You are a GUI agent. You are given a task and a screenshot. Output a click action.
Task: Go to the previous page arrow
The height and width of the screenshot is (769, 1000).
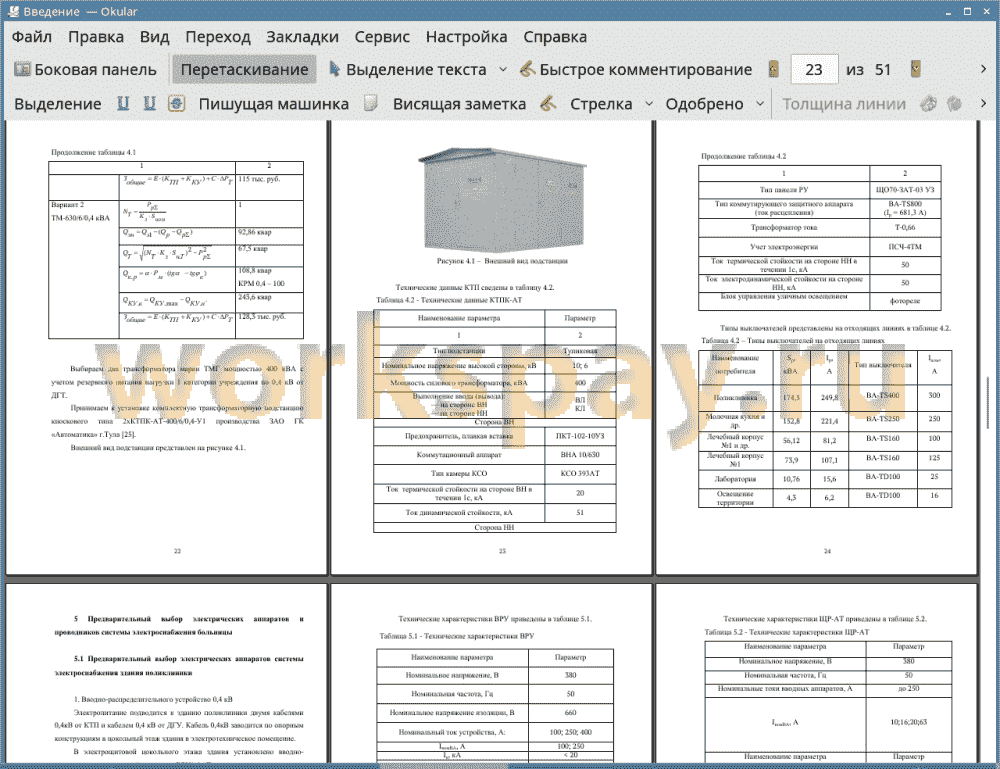tap(774, 69)
